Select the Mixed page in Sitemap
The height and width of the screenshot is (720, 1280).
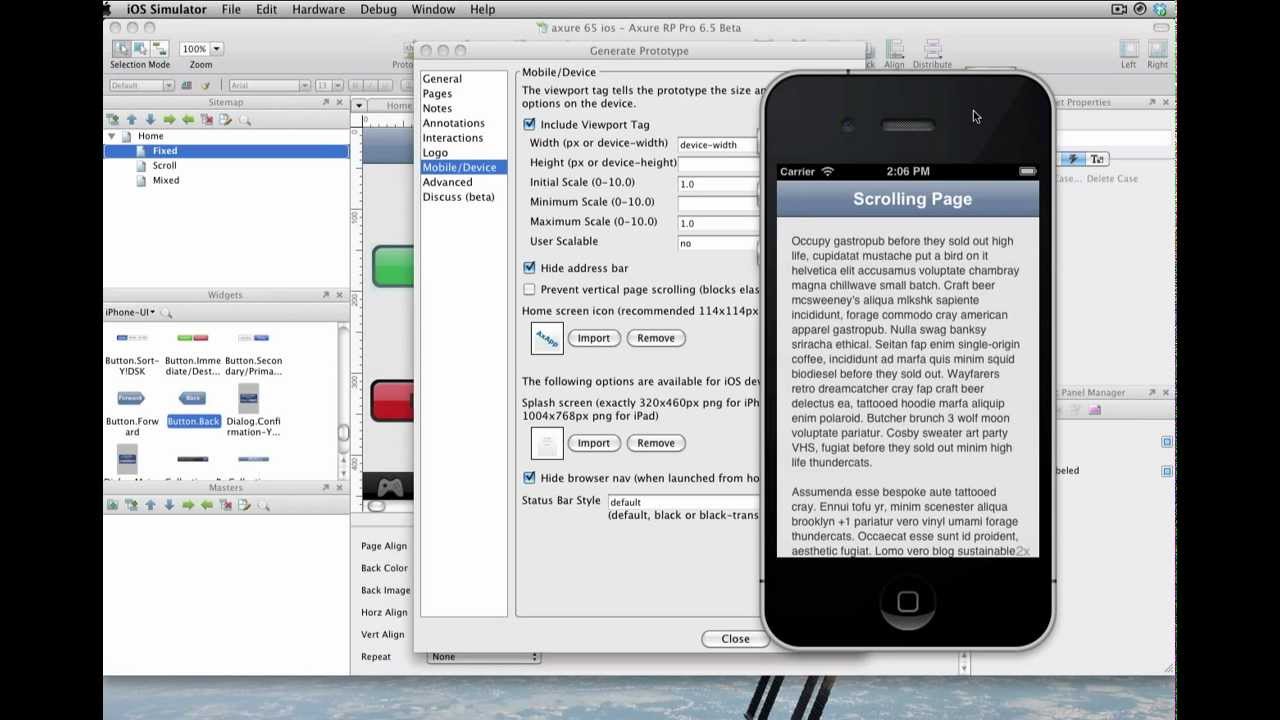166,180
